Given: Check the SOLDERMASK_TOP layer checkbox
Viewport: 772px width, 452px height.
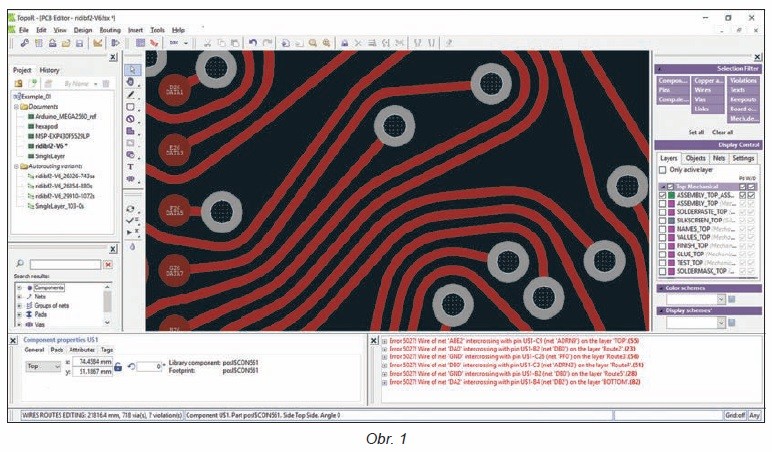Looking at the screenshot, I should point(663,271).
